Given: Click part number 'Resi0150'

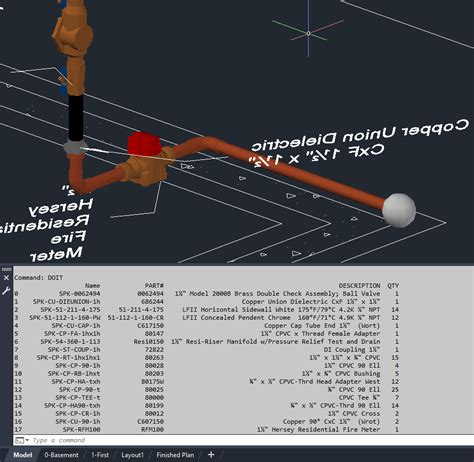Looking at the screenshot, I should click(x=149, y=342).
